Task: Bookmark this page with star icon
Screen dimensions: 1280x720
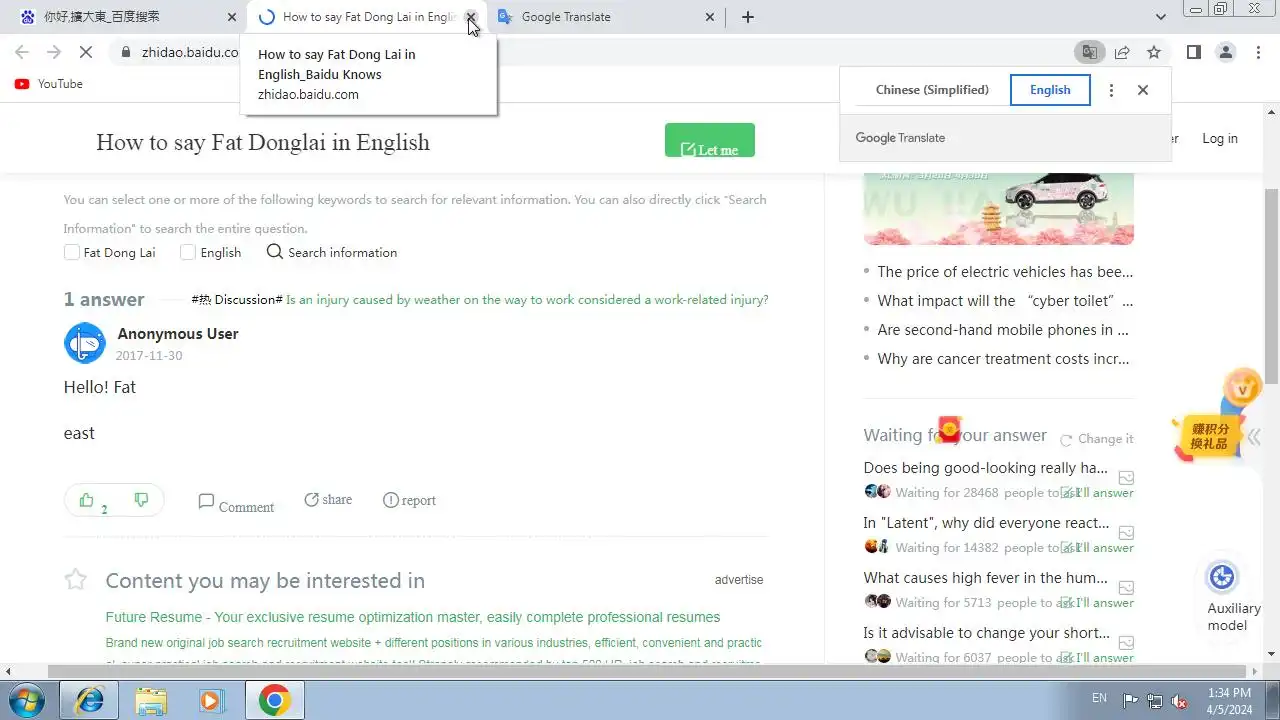Action: coord(1154,52)
